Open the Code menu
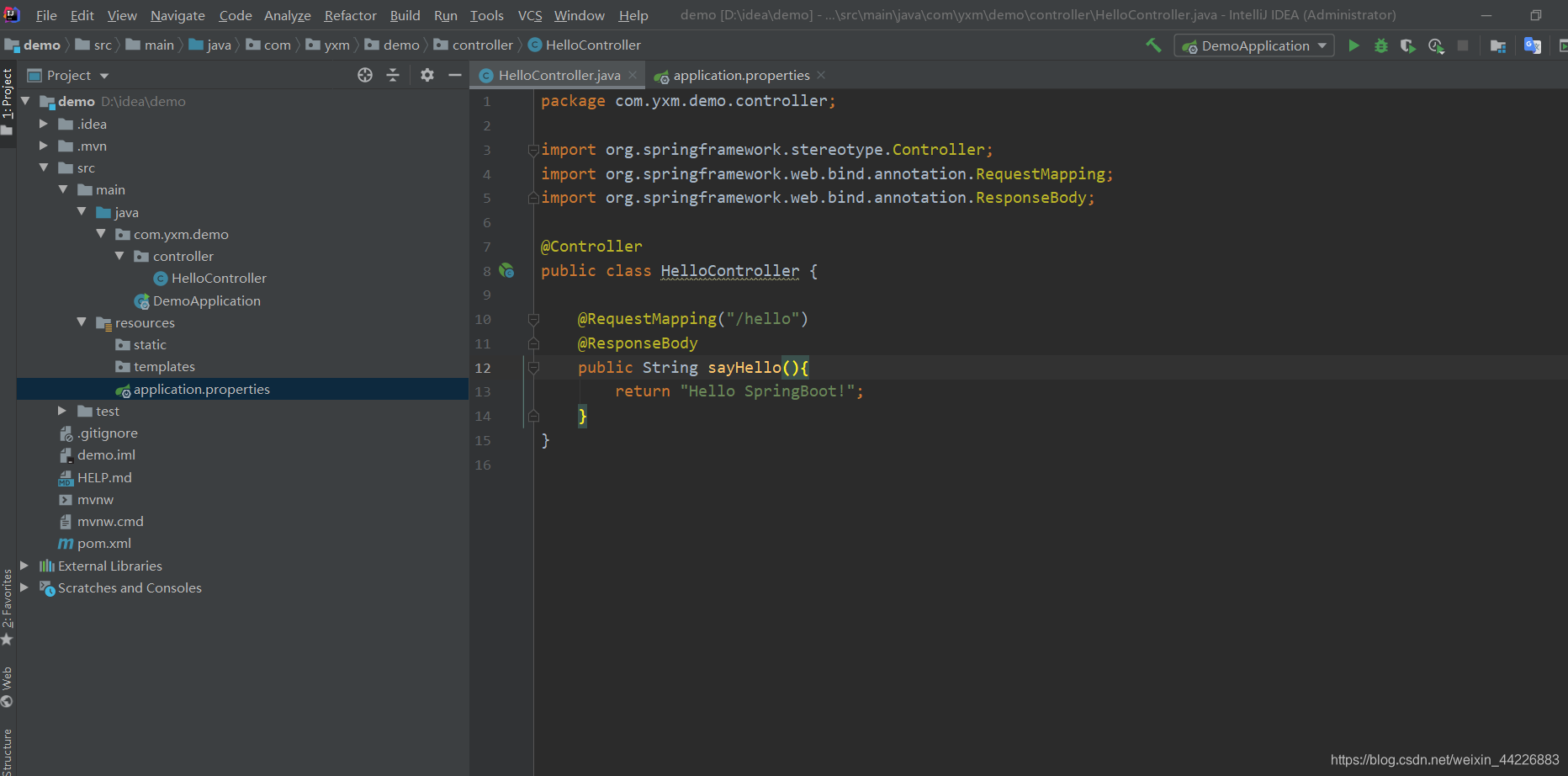This screenshot has width=1568, height=776. coord(236,15)
